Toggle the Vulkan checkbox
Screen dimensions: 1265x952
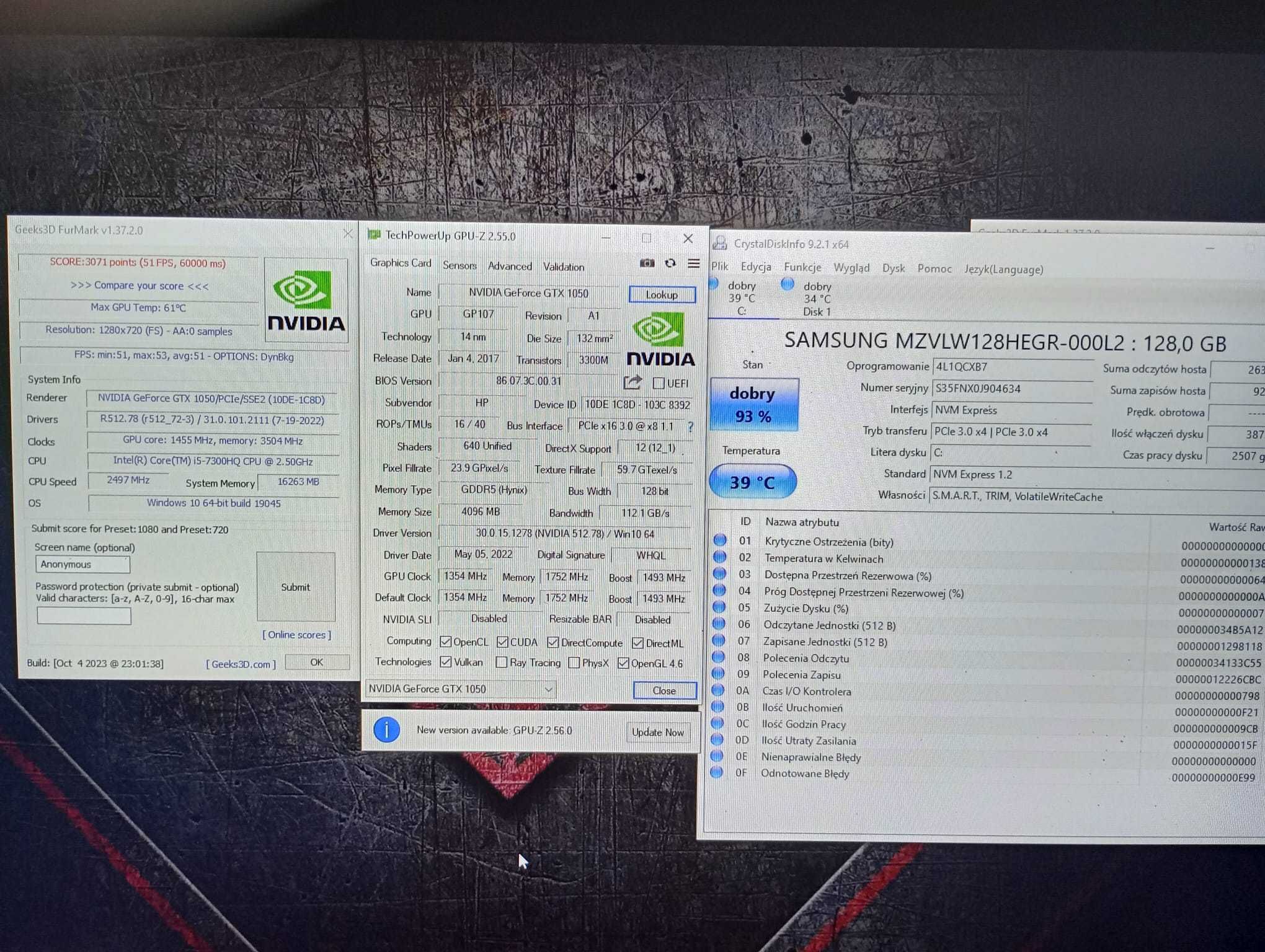(x=445, y=662)
